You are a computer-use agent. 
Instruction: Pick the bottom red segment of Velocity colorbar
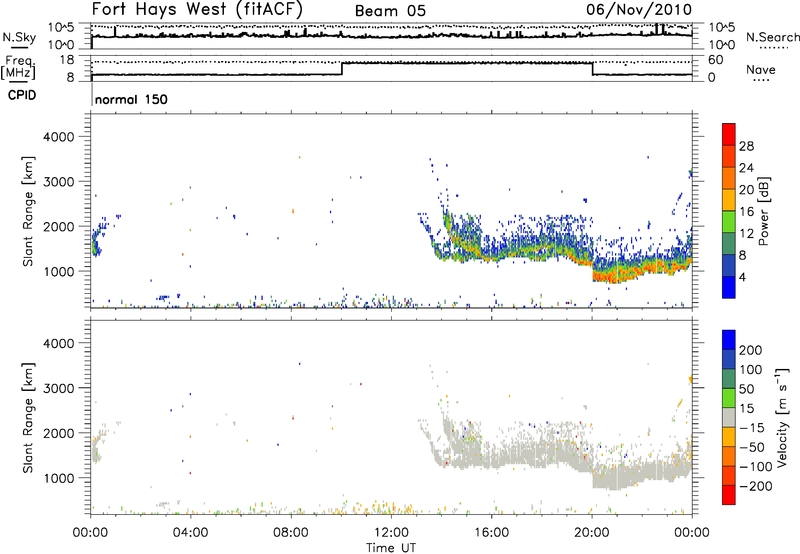click(x=729, y=495)
